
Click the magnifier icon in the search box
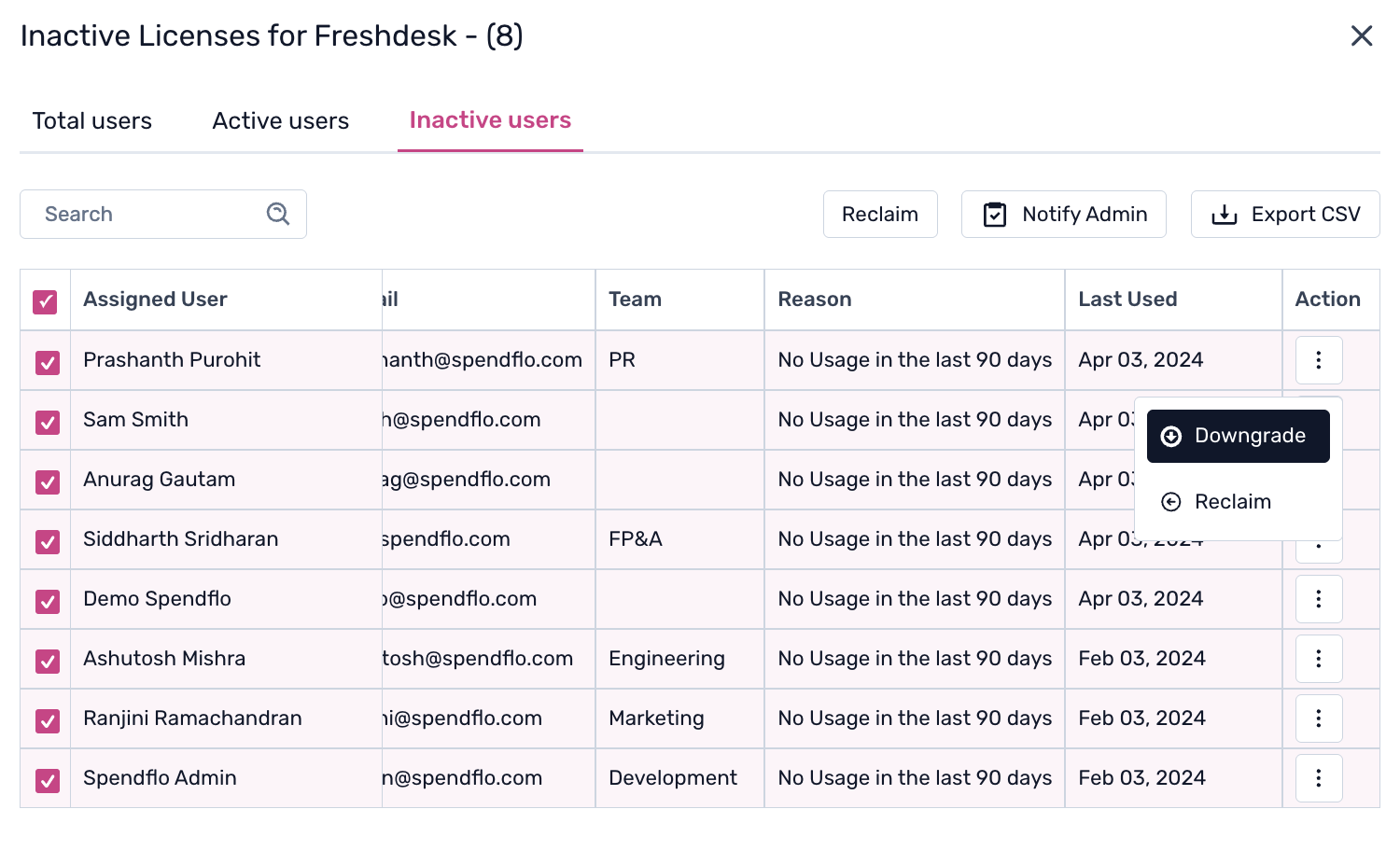click(x=278, y=214)
